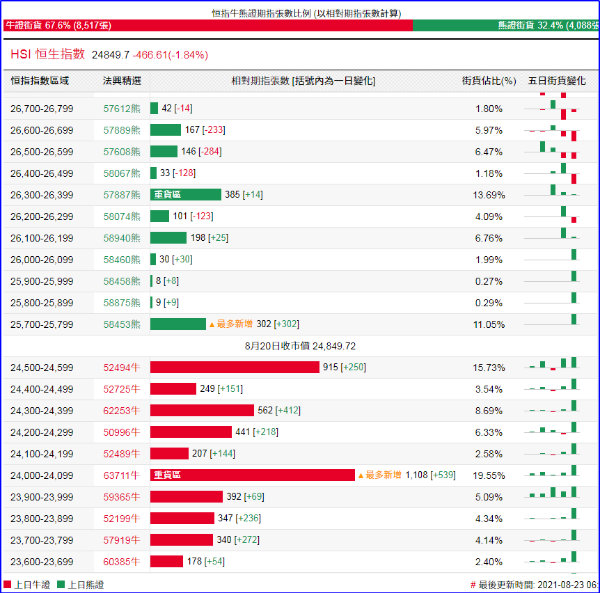Open the 59365 bull certificate link
The width and height of the screenshot is (600, 593).
tap(122, 497)
